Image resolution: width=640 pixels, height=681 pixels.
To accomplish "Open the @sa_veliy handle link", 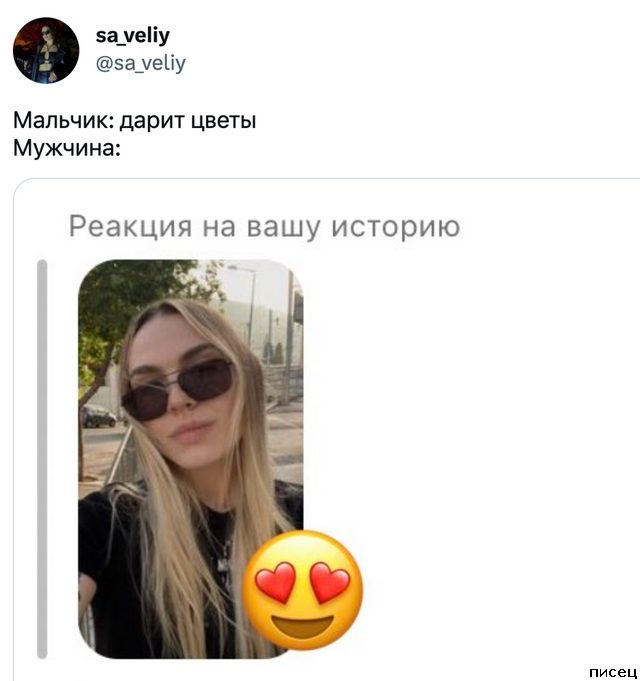I will pos(140,64).
